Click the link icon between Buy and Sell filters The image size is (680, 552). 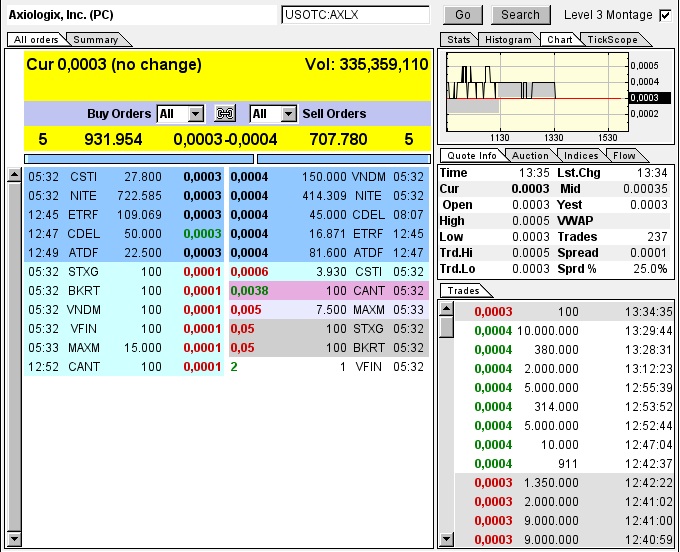point(226,114)
